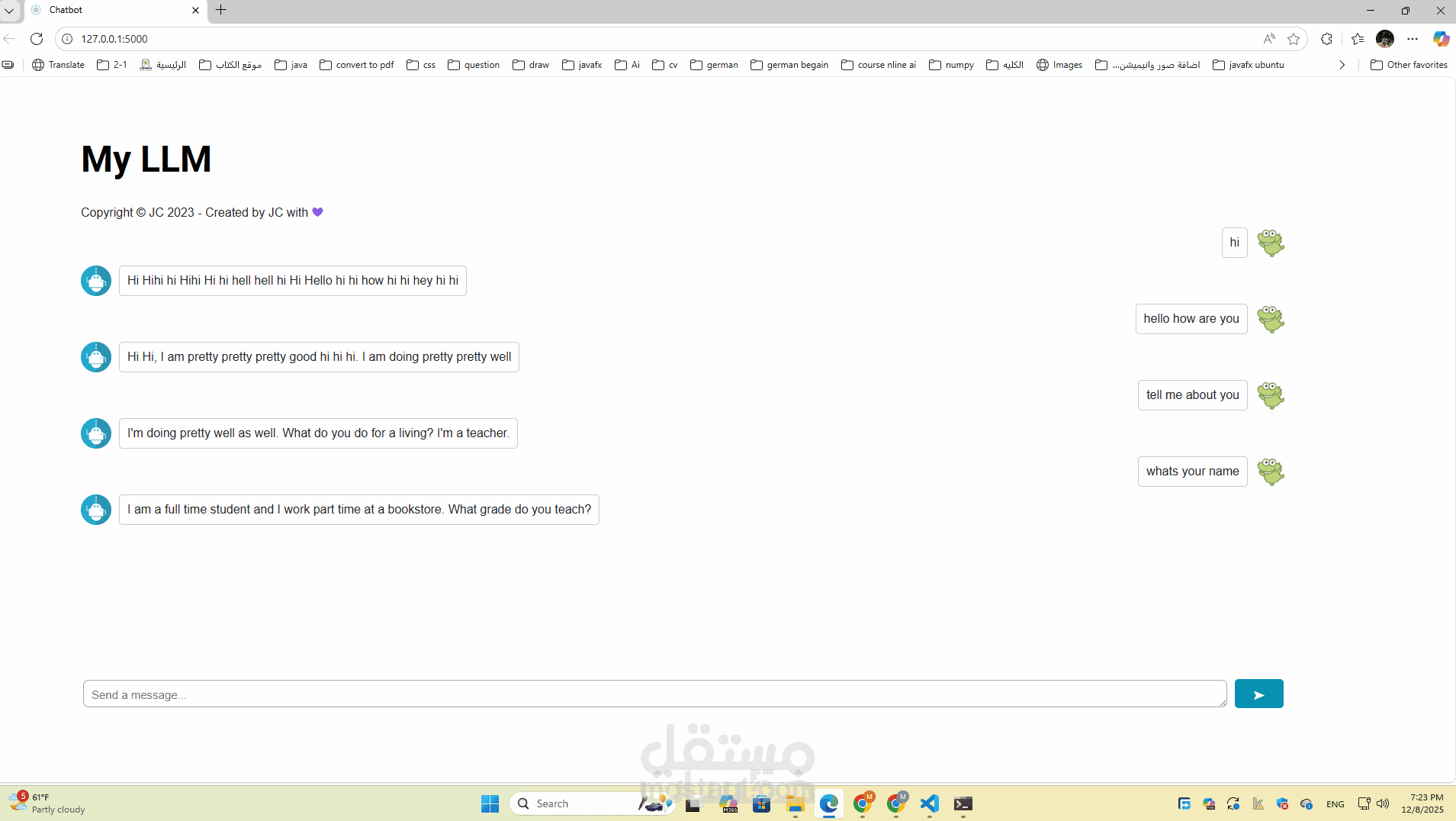Click the taskbar Search box
Screen dimensions: 1456x821
coord(591,803)
